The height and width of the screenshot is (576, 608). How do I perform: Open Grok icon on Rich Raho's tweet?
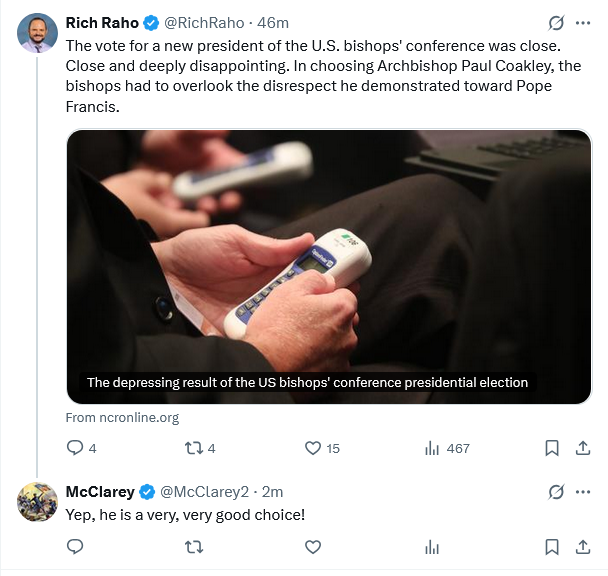pyautogui.click(x=556, y=22)
